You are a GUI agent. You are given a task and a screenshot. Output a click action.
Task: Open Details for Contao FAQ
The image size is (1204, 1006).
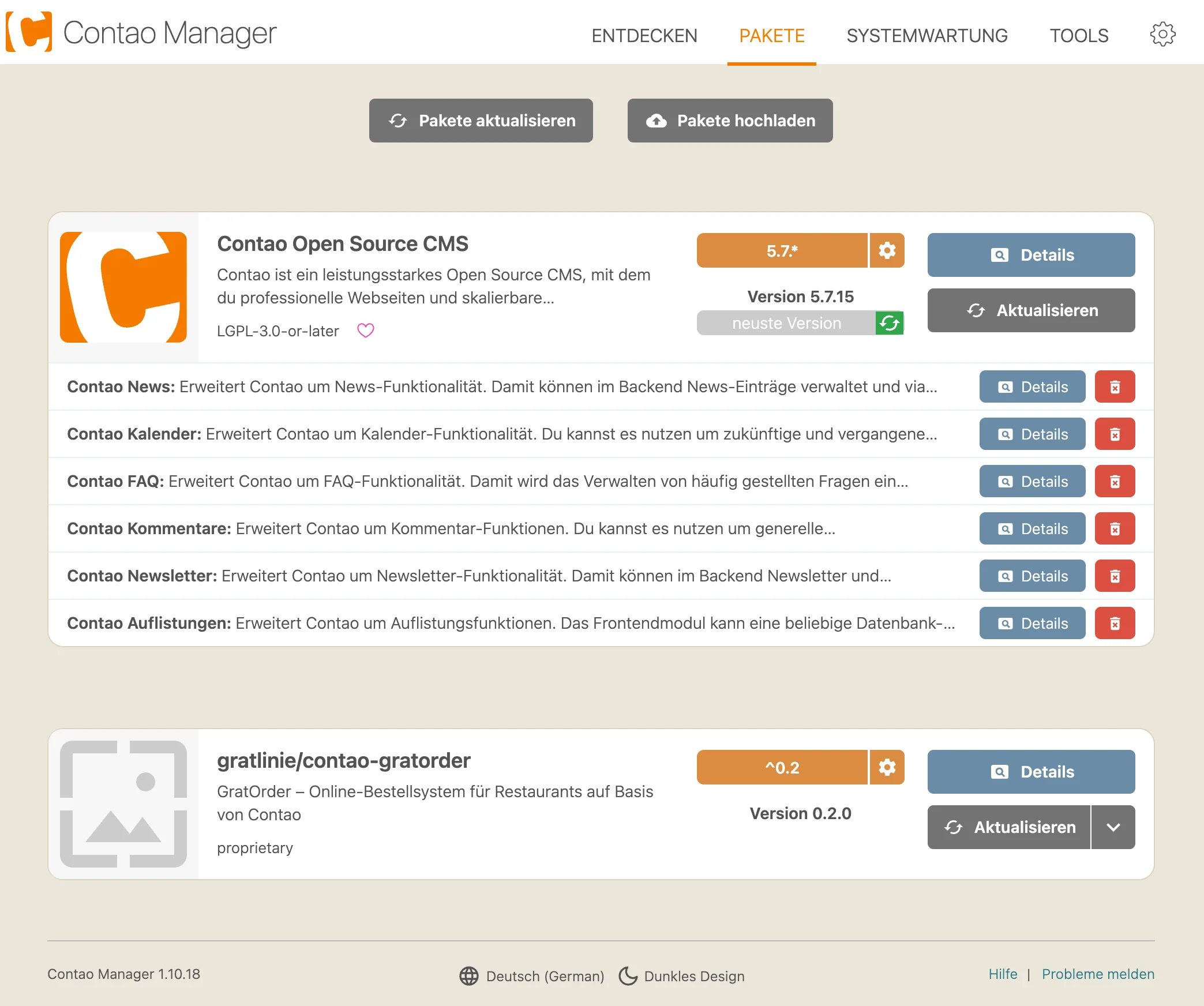click(1033, 481)
